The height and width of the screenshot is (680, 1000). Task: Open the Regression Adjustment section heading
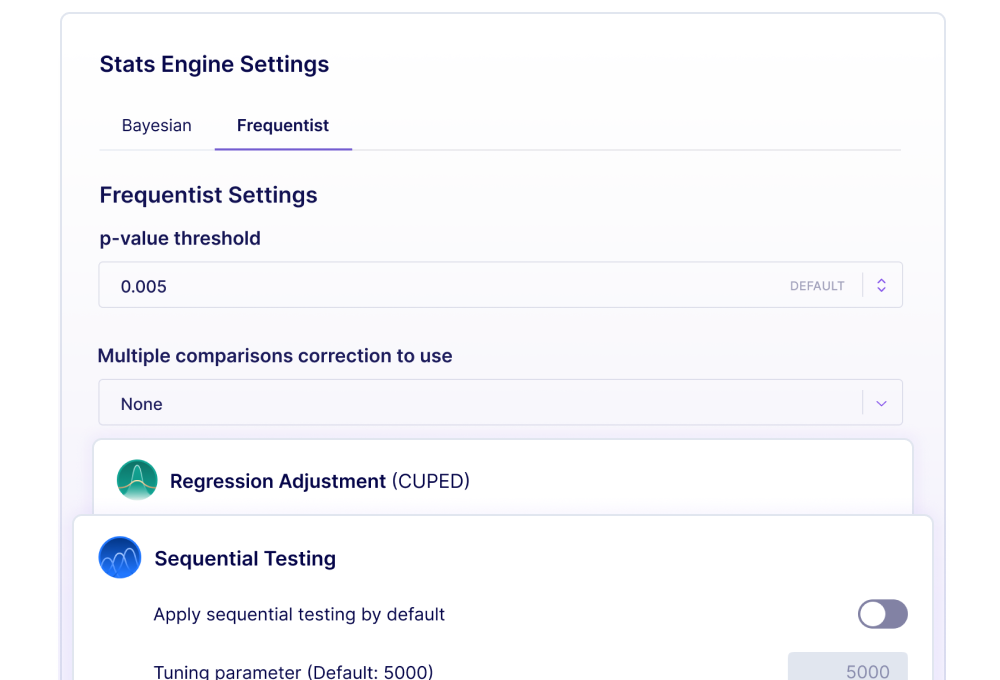coord(278,481)
